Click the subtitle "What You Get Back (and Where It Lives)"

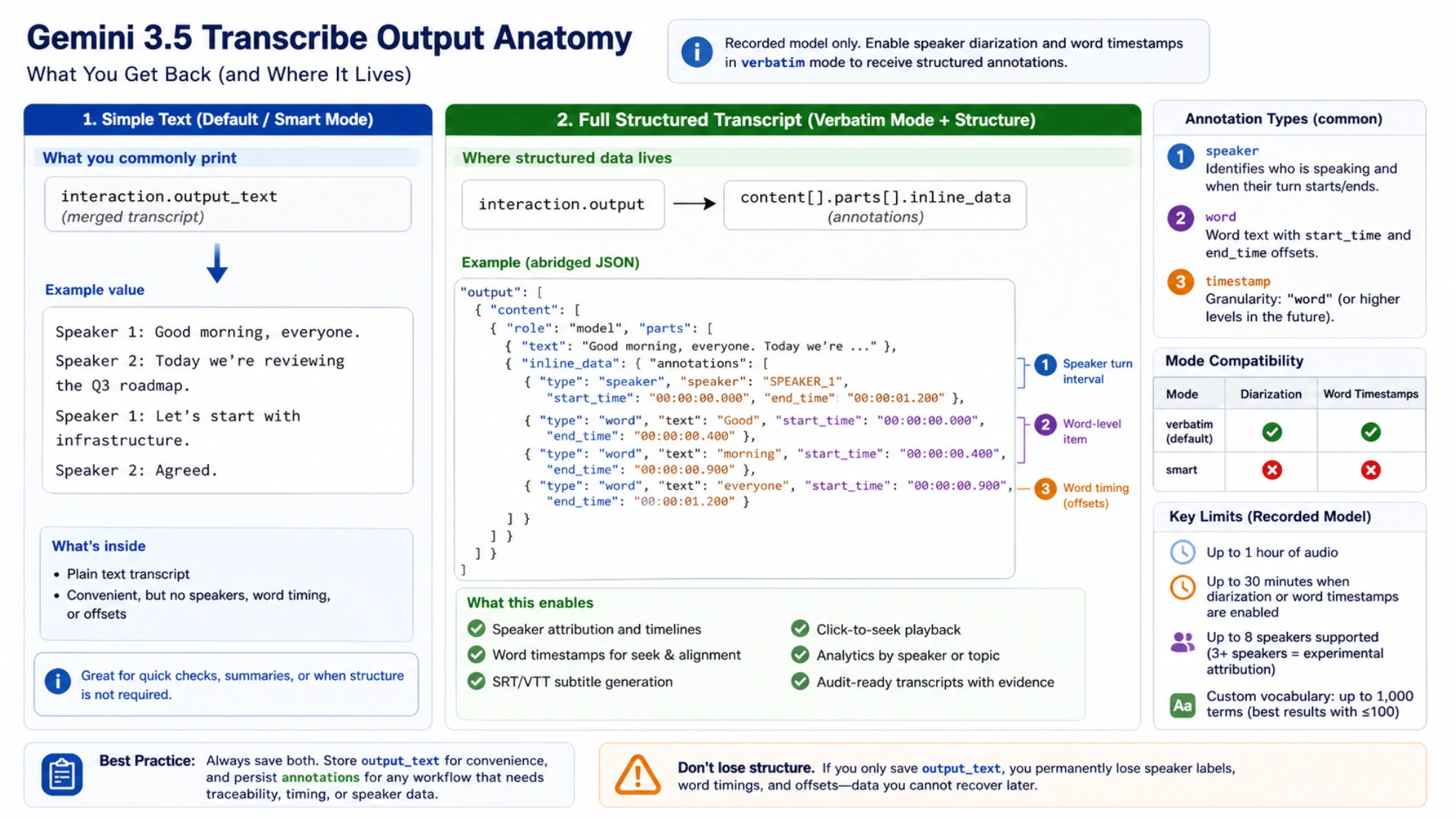(219, 74)
